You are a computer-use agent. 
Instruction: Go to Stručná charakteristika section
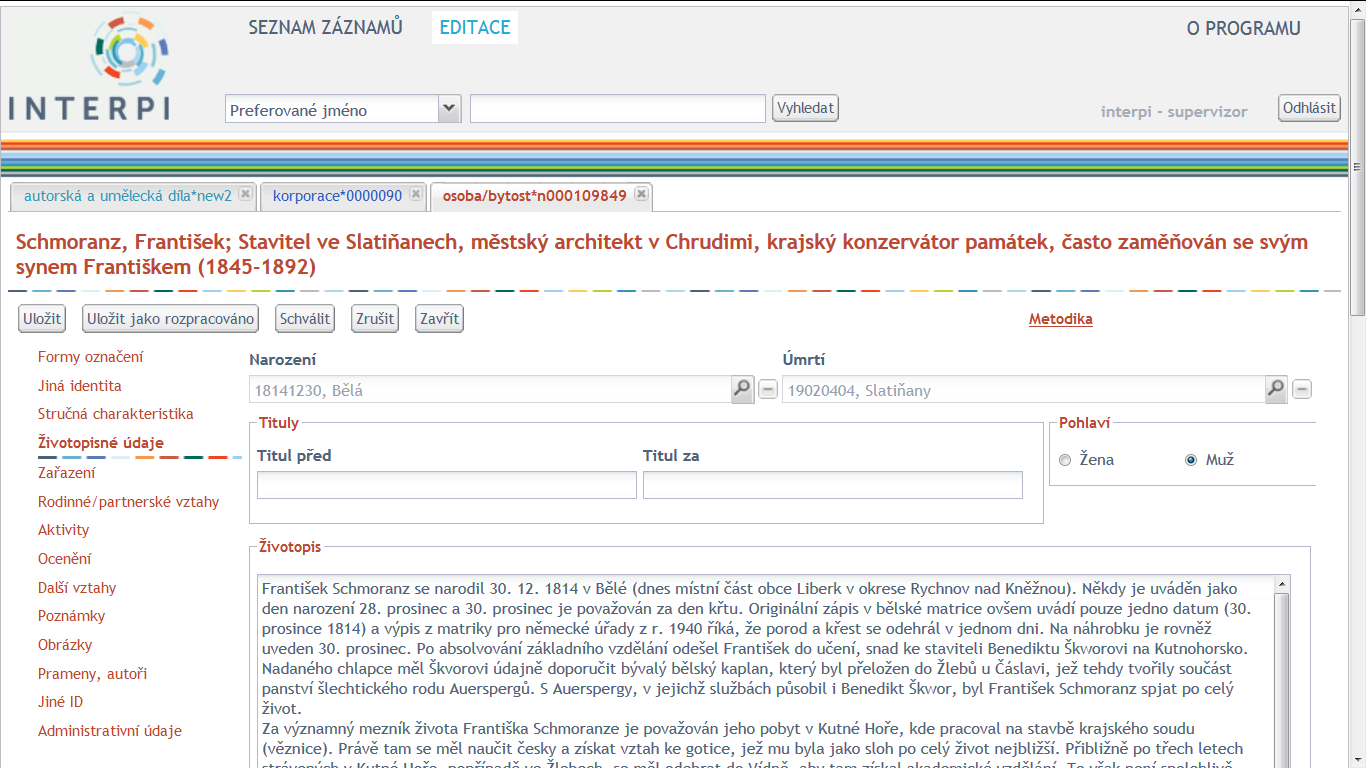click(116, 414)
